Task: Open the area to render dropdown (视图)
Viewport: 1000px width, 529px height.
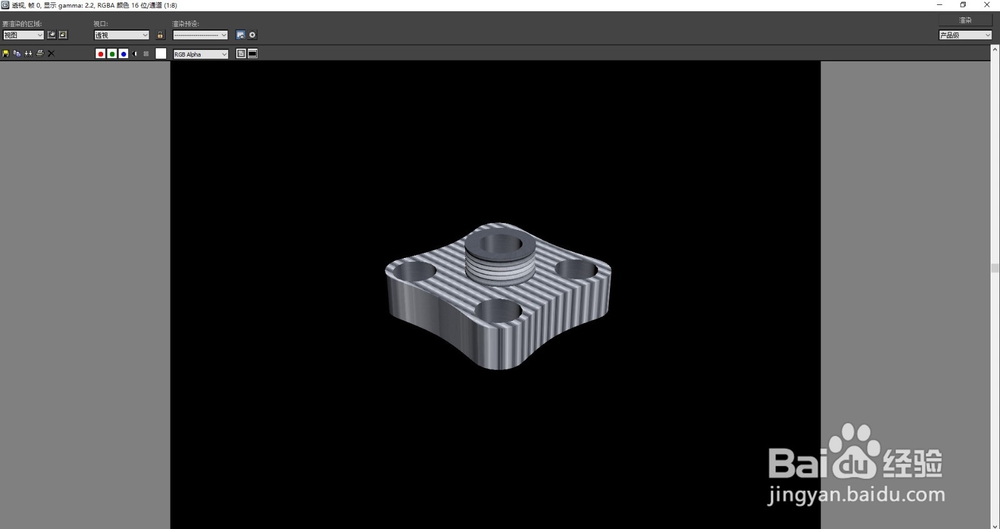Action: 23,35
